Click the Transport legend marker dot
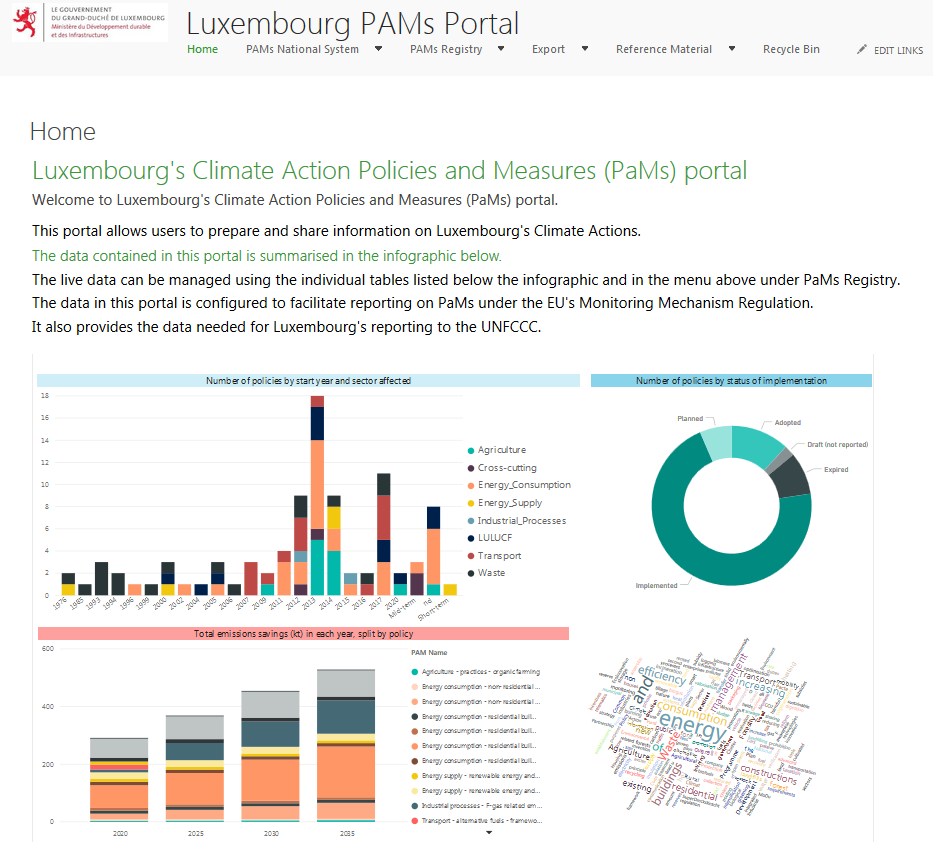The width and height of the screenshot is (933, 842). [x=471, y=556]
